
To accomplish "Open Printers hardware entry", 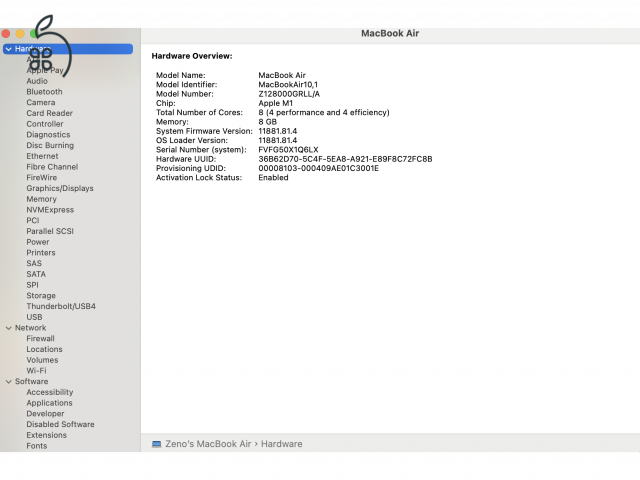I will [x=41, y=253].
